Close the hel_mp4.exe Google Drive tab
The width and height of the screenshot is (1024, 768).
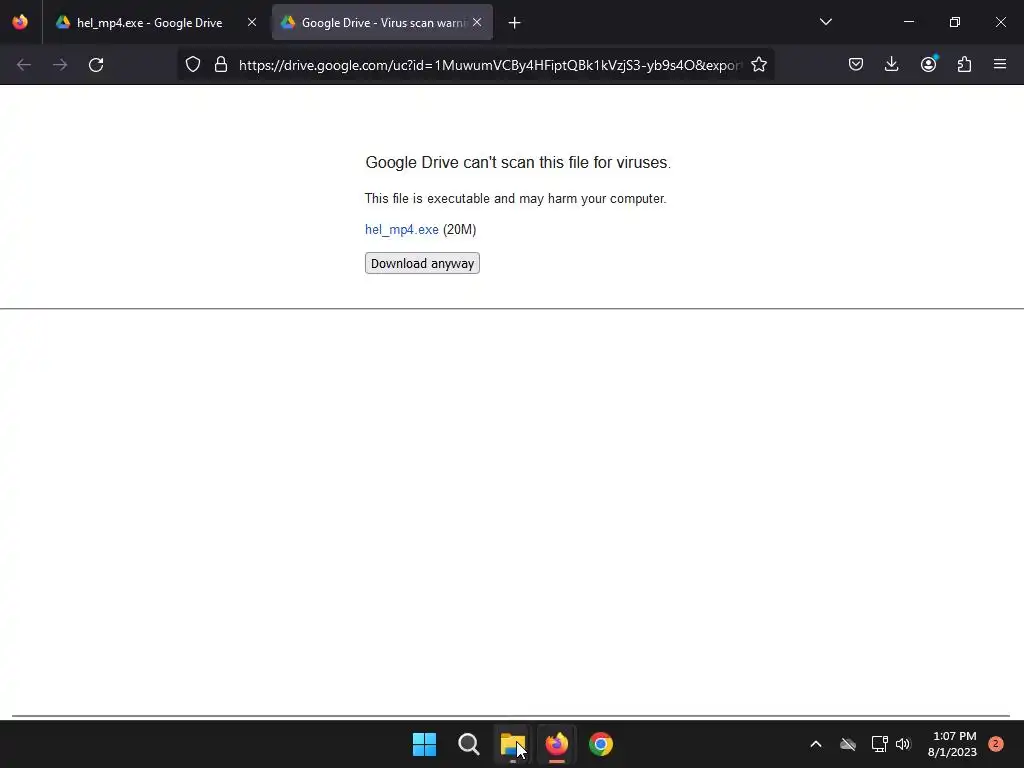[x=252, y=22]
